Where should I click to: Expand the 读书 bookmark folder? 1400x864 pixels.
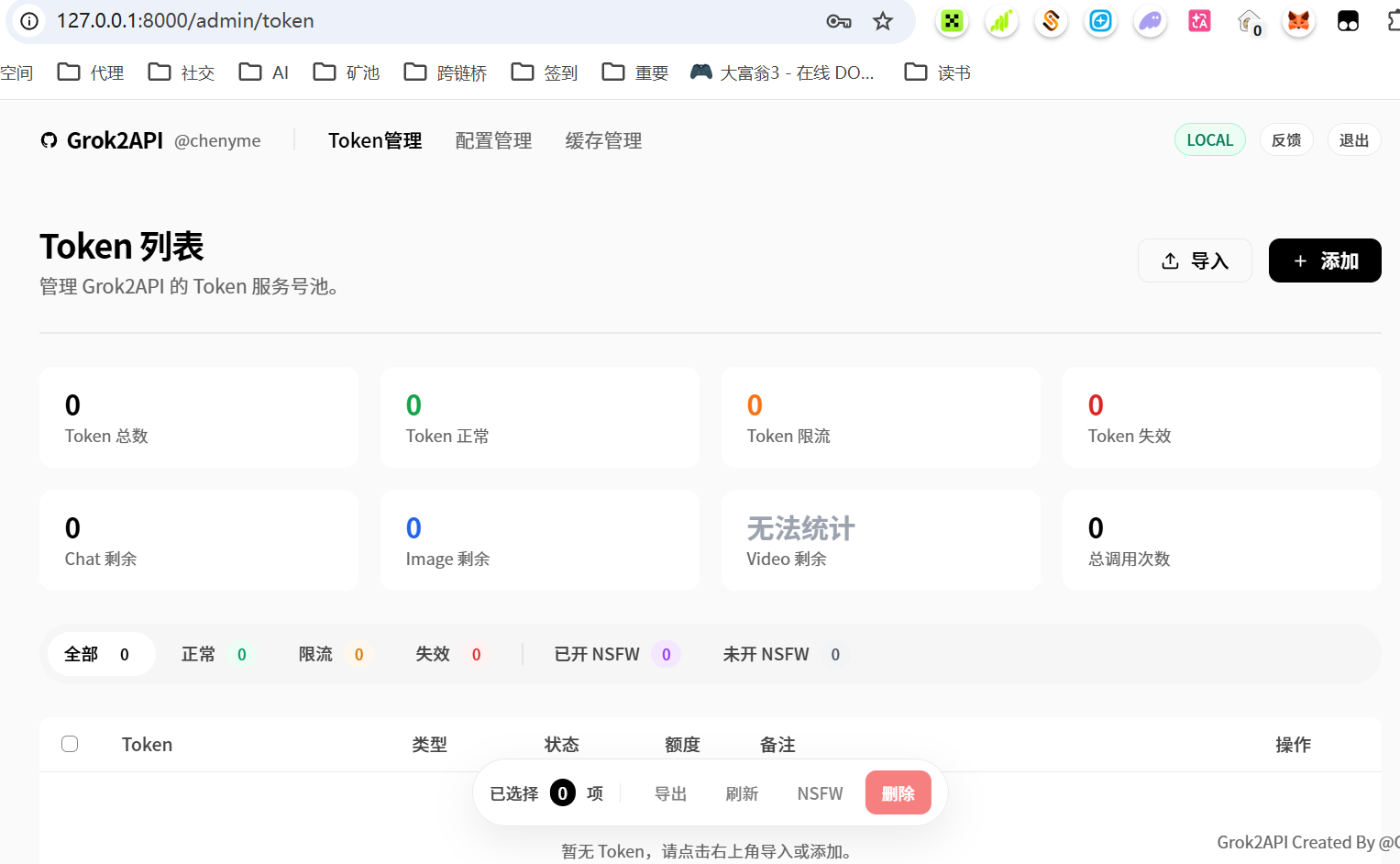pyautogui.click(x=937, y=72)
